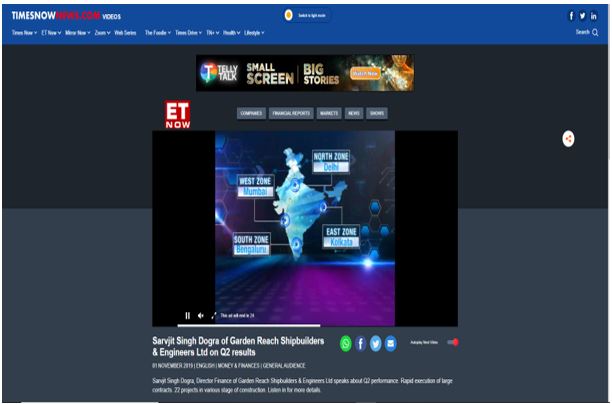Click the English language label

(x=205, y=366)
